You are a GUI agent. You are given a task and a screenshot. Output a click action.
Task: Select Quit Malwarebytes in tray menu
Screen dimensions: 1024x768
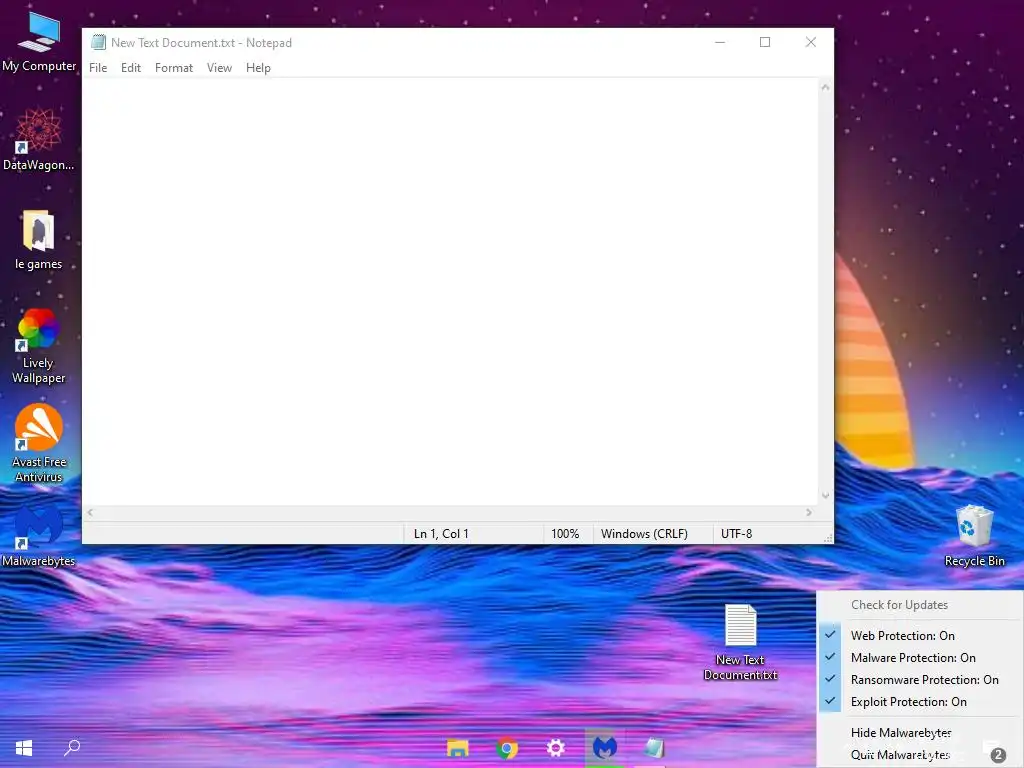click(920, 755)
